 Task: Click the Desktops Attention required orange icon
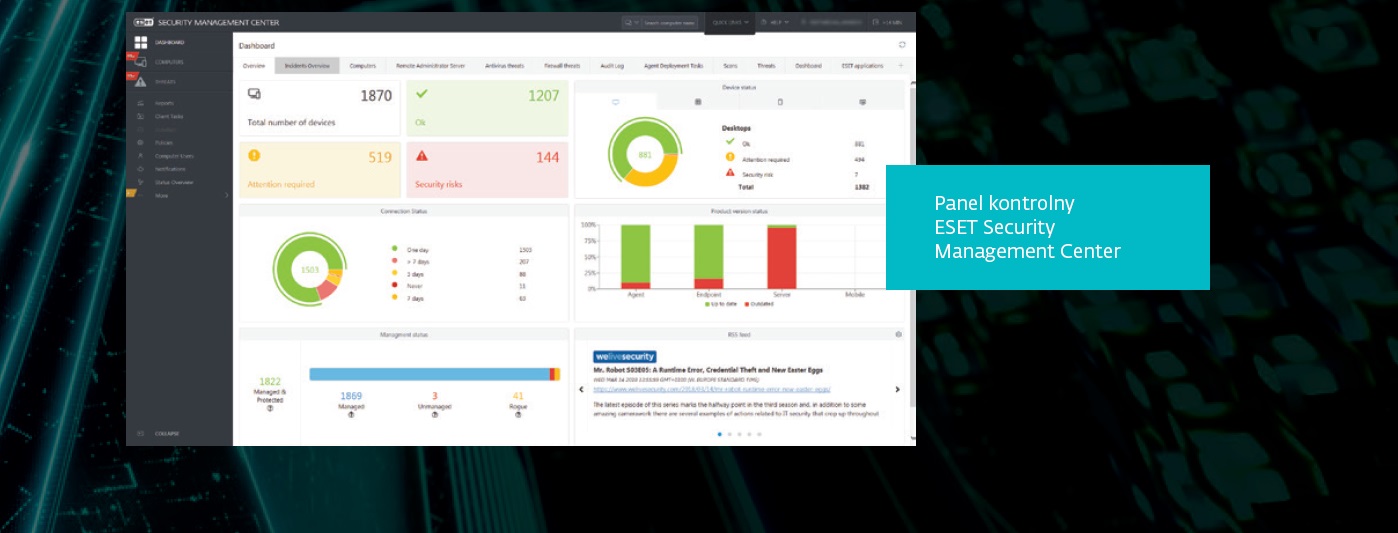coord(730,158)
